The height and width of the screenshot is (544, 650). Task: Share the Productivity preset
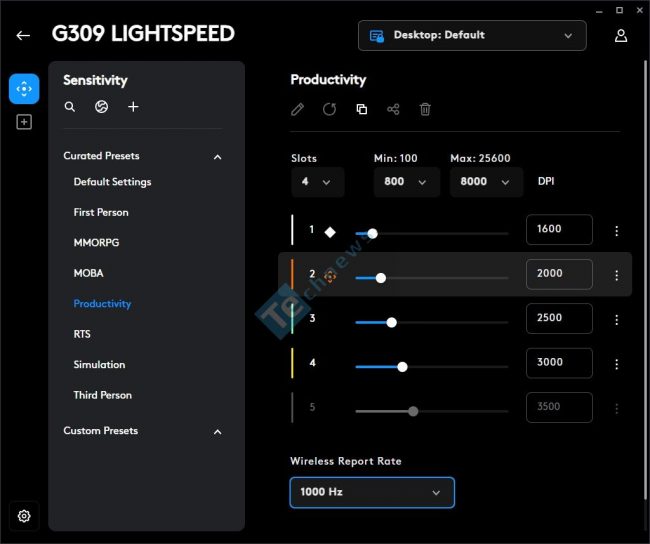[393, 109]
